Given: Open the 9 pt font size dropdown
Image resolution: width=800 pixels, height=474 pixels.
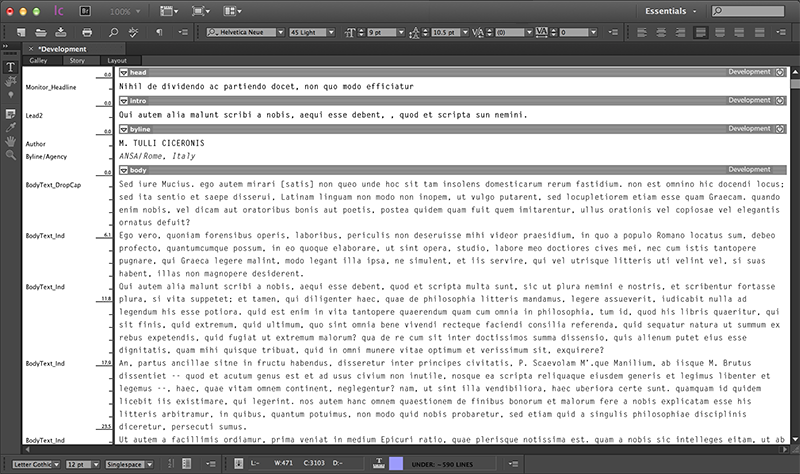Looking at the screenshot, I should click(x=401, y=32).
